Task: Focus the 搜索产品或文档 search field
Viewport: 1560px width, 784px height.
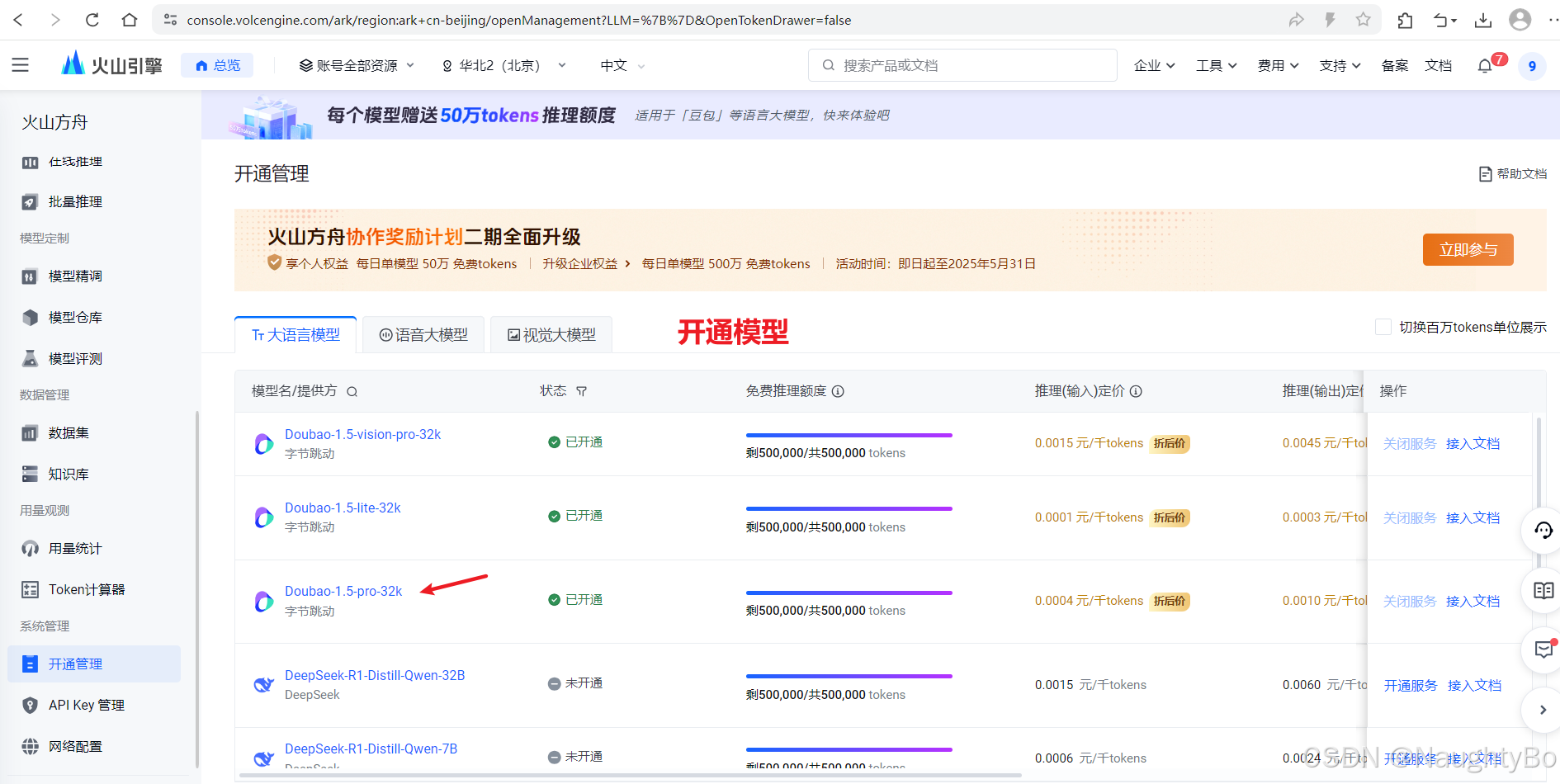Action: tap(962, 65)
